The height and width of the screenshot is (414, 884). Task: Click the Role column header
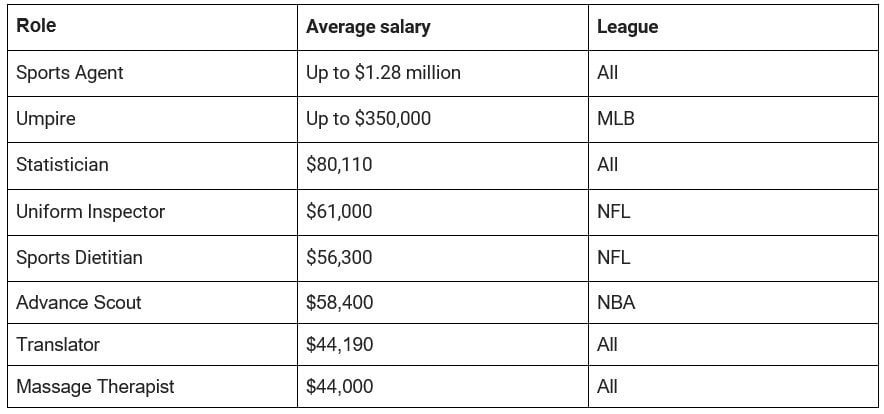36,27
